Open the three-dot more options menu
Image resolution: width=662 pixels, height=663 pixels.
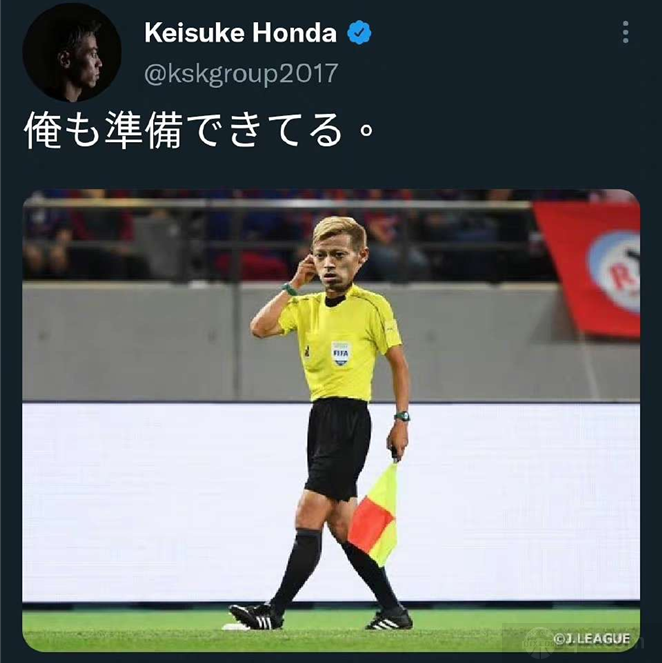pos(625,32)
